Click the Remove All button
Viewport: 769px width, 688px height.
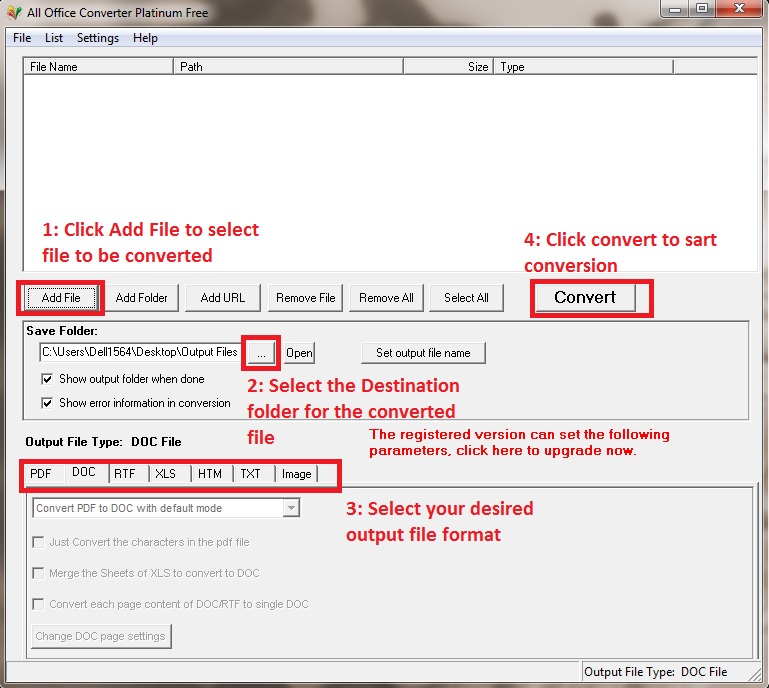click(x=386, y=298)
